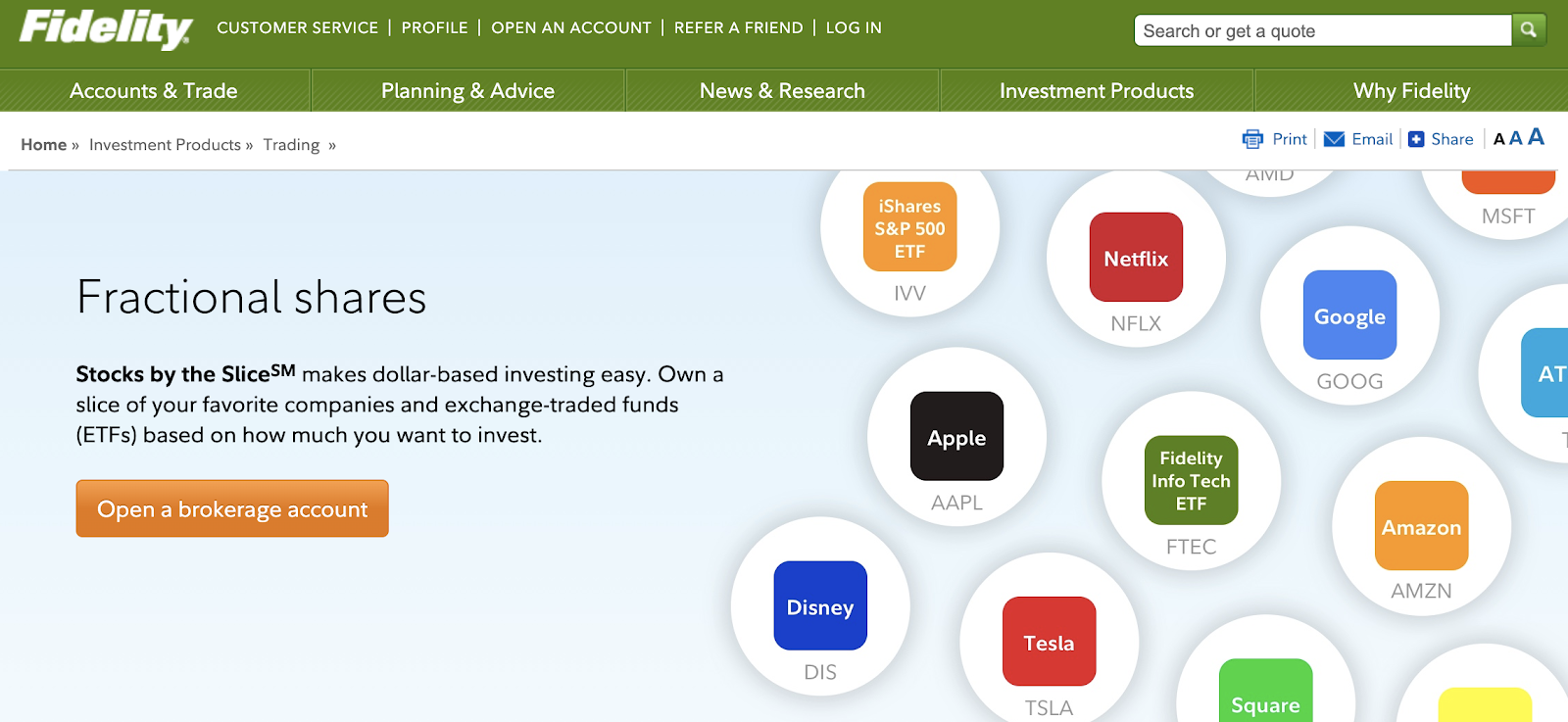1568x722 pixels.
Task: Click the Apple stock tile
Action: pos(956,437)
